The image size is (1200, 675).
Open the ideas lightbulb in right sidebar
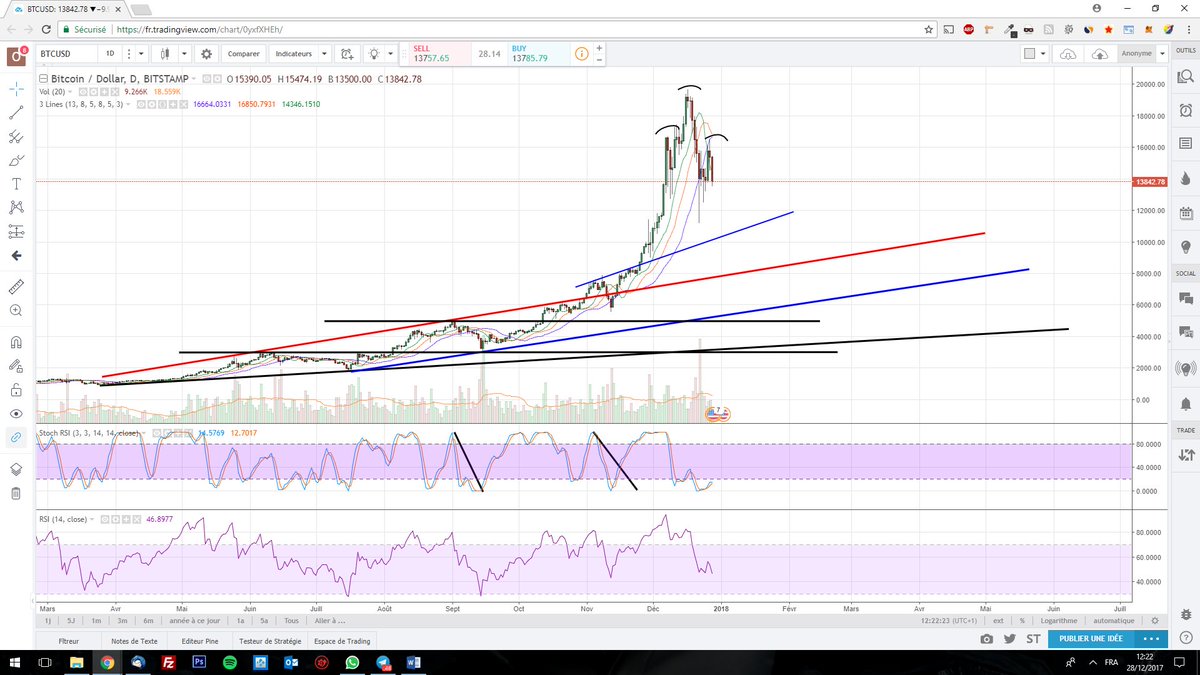coord(1185,247)
